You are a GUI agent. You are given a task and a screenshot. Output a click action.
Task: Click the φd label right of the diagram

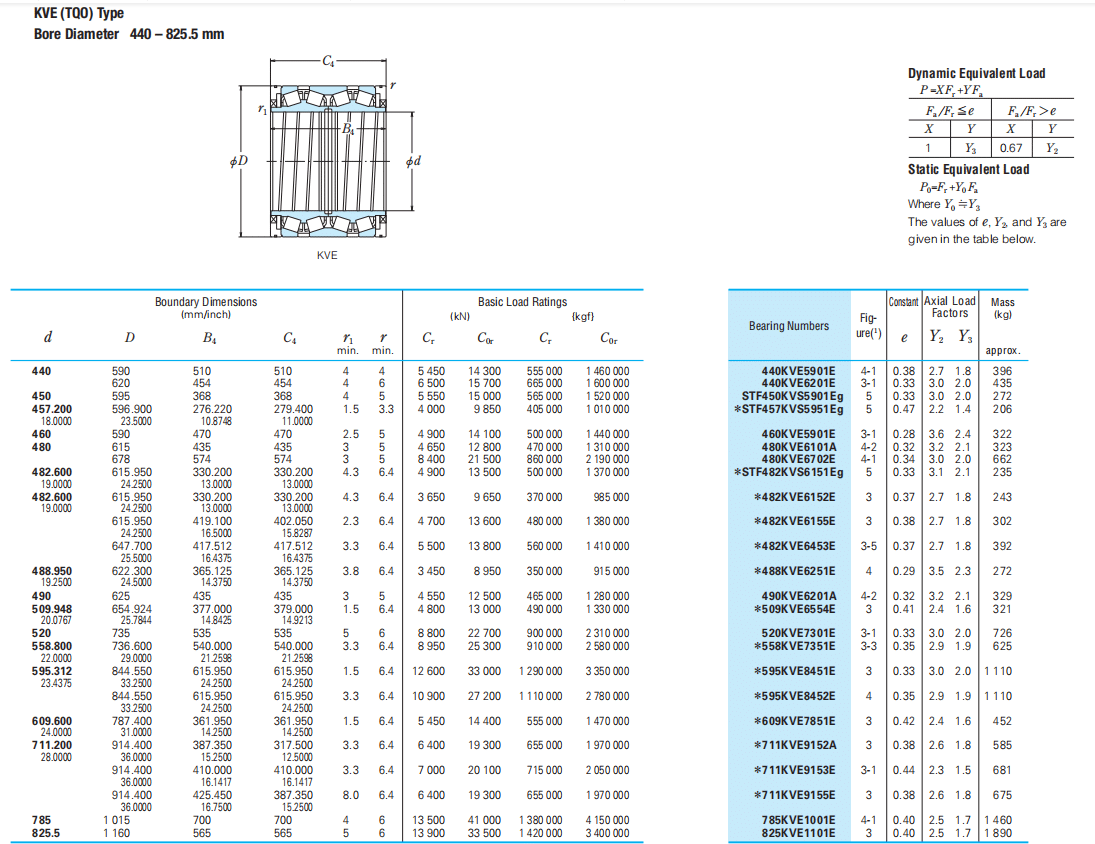[414, 161]
